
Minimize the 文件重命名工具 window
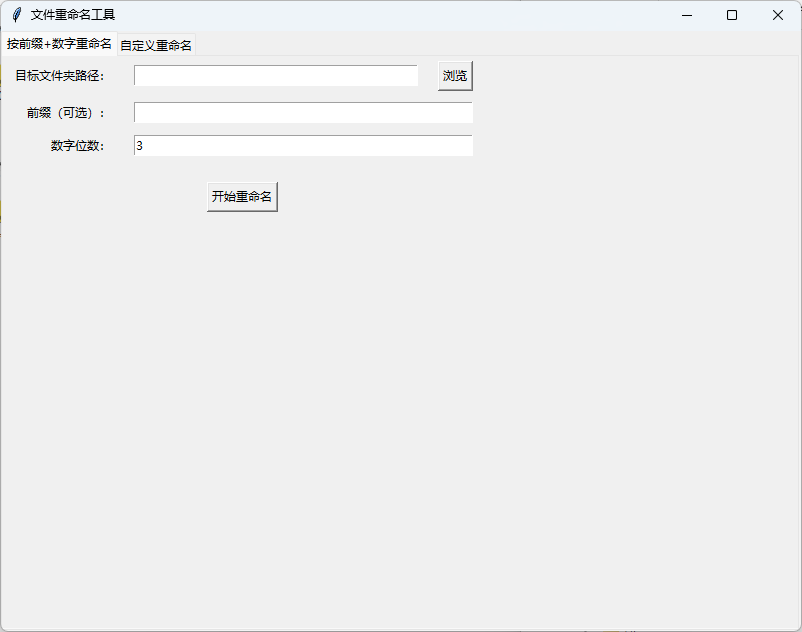(x=687, y=15)
